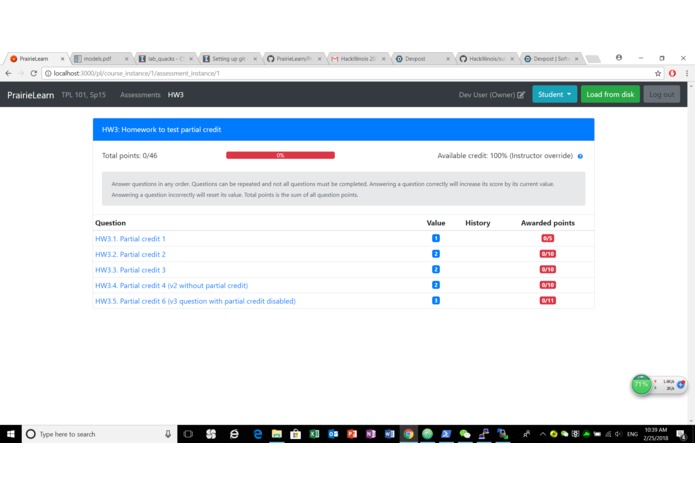This screenshot has height=494, width=695.
Task: Open question HW3.2. Partial credit 2
Action: (130, 254)
